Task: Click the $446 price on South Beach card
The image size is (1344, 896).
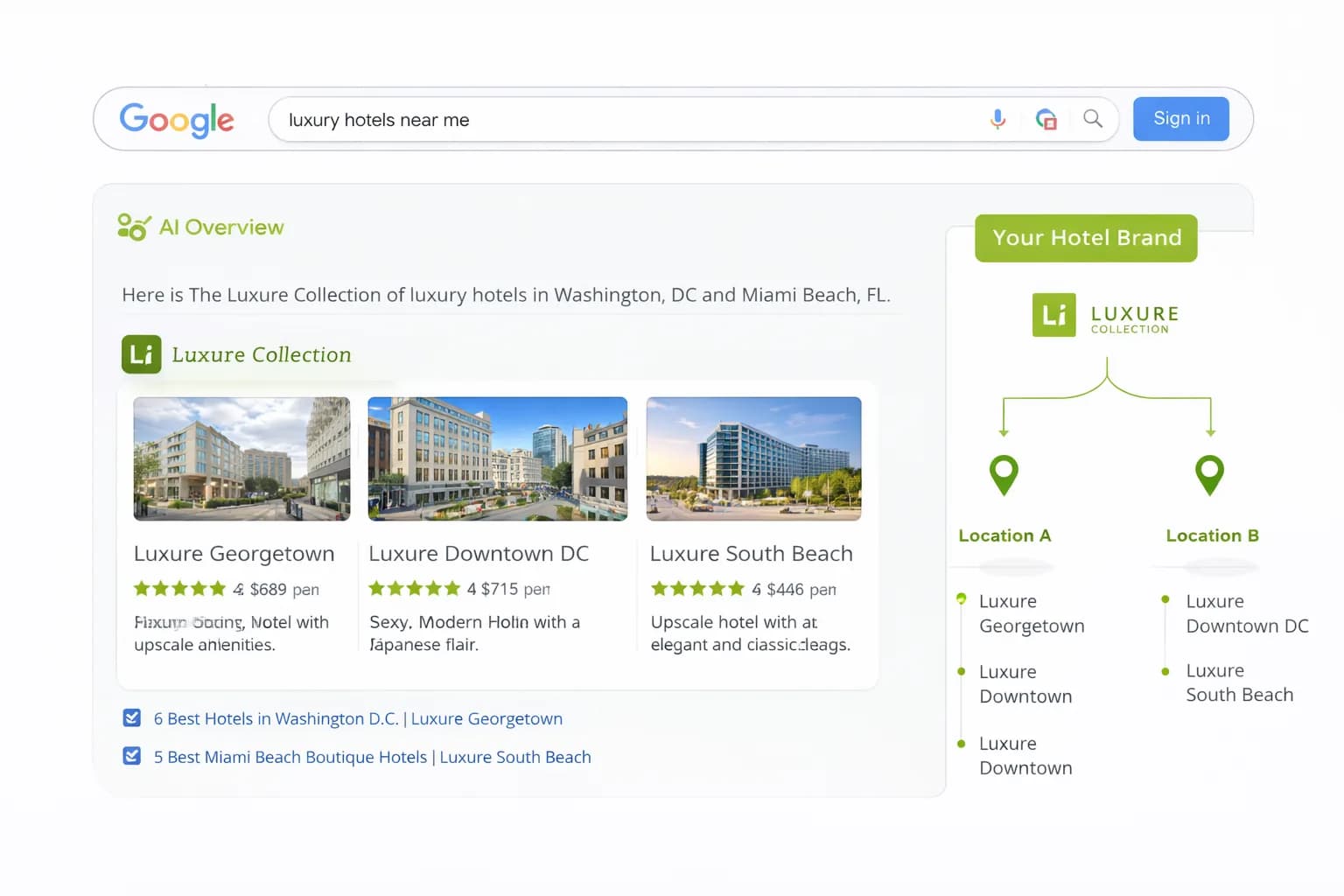Action: (x=786, y=590)
